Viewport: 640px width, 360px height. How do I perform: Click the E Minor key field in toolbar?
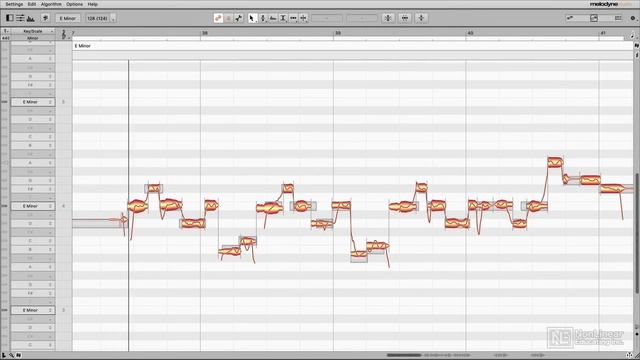[x=68, y=18]
